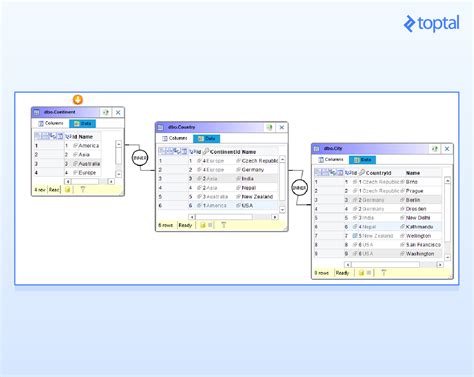The height and width of the screenshot is (377, 474).
Task: Select the Brno cell in dbo.City
Action: click(x=421, y=182)
